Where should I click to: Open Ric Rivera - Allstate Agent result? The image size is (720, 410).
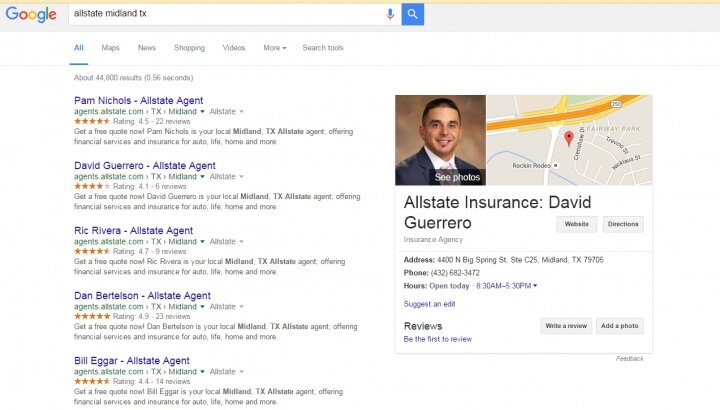click(134, 231)
